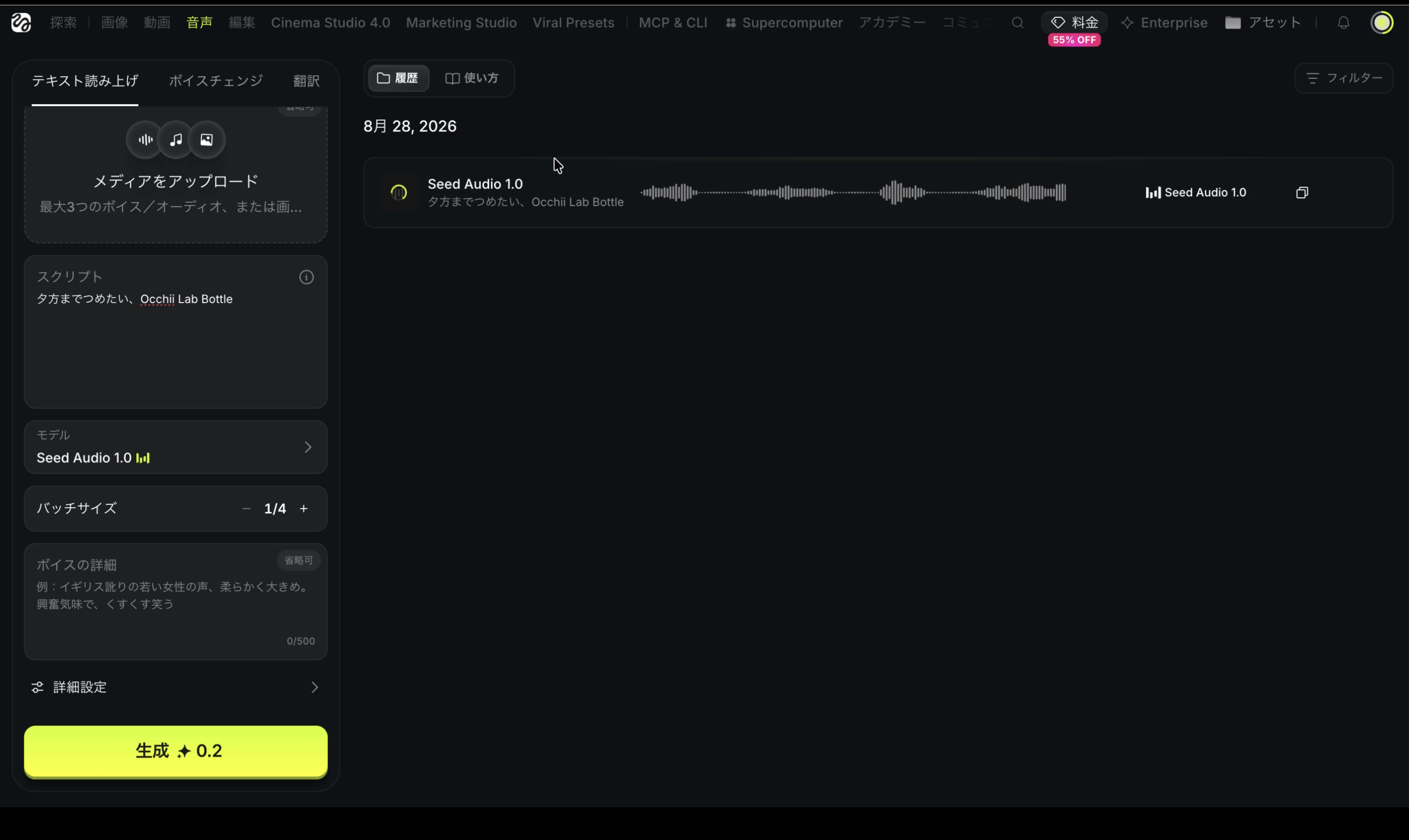Increase batch size with plus button
This screenshot has height=840, width=1409.
click(304, 508)
